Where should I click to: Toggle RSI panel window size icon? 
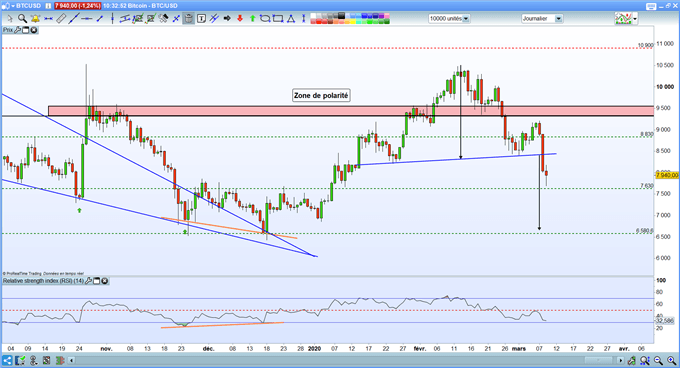[x=97, y=281]
